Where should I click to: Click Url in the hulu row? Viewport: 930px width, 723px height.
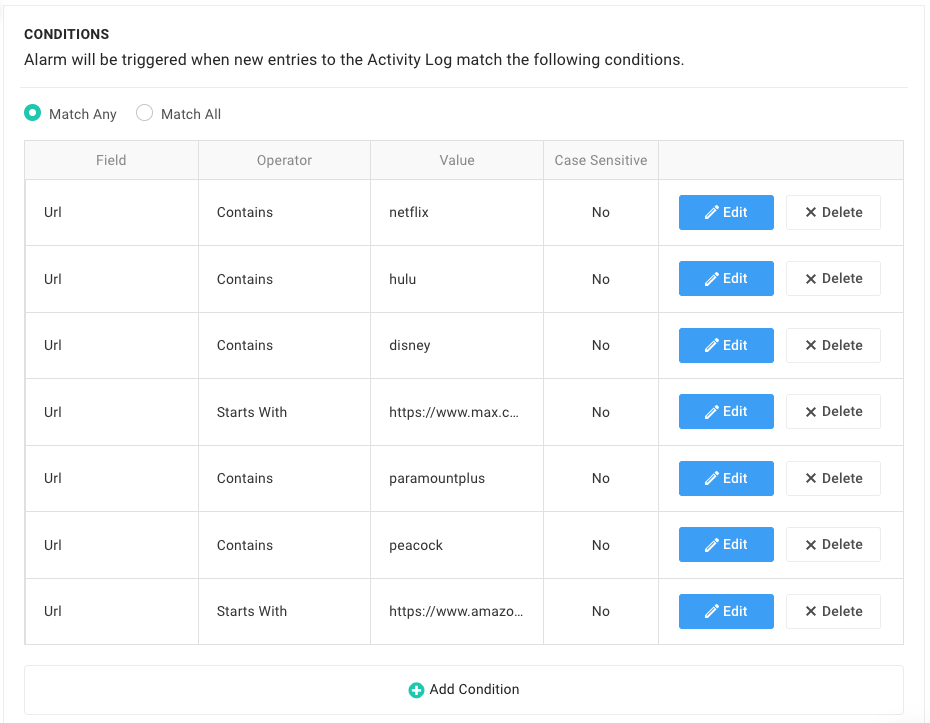53,279
